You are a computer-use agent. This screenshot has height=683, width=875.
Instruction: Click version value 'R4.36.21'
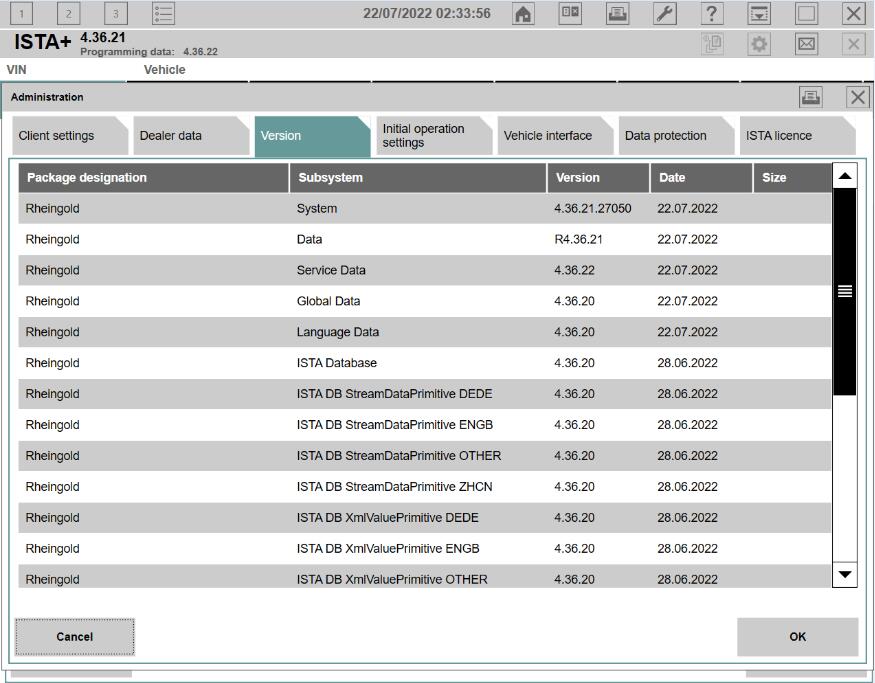578,239
